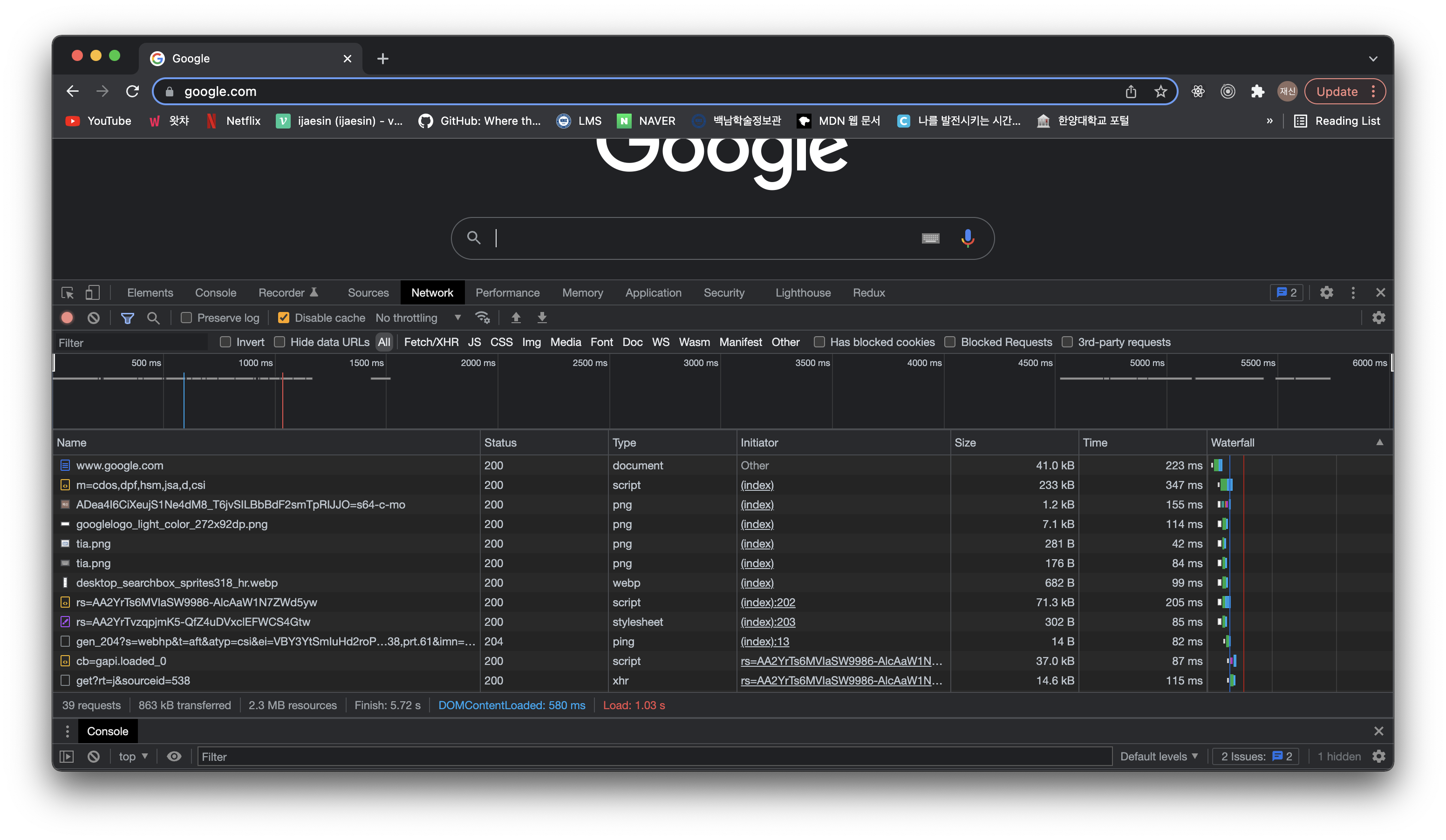Open network conditions wifi icon
The image size is (1446, 840).
coord(483,318)
